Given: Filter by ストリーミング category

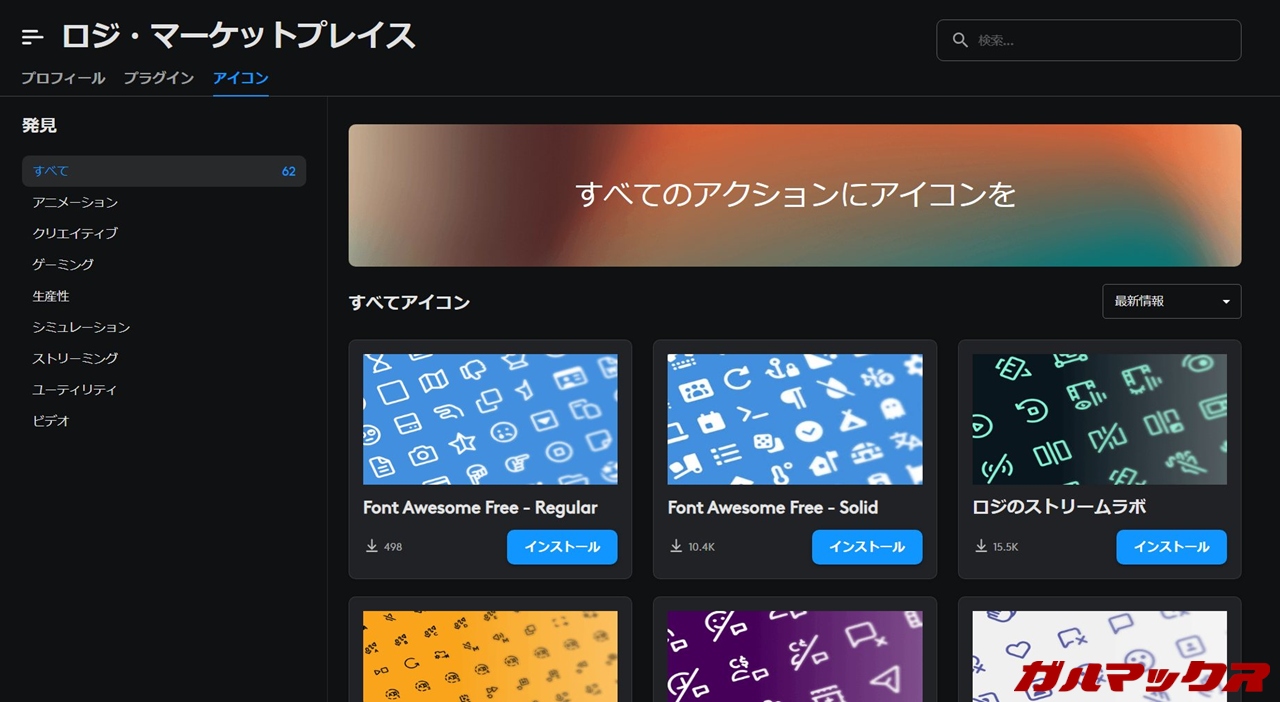Looking at the screenshot, I should click(75, 358).
